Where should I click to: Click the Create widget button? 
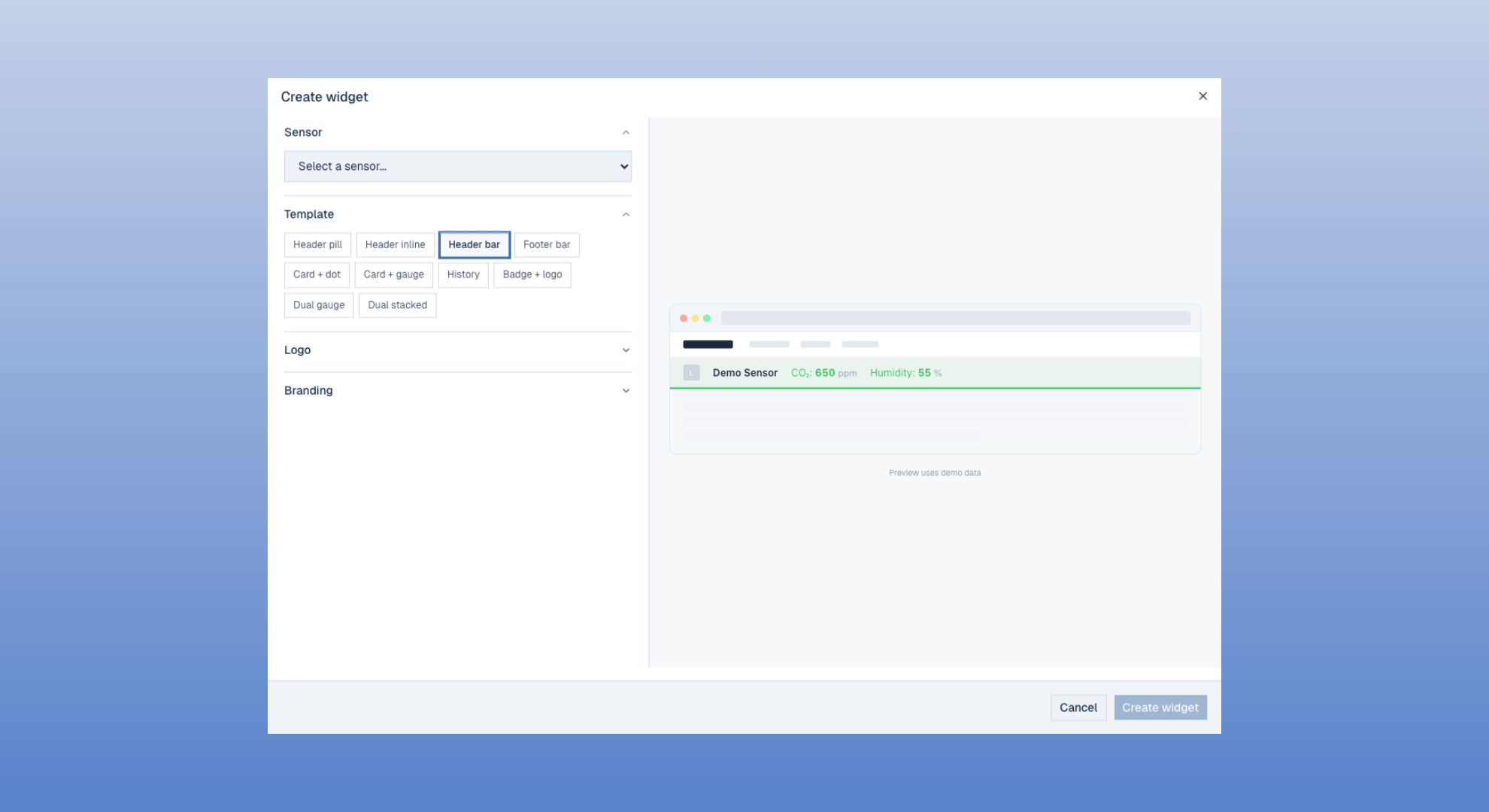point(1160,707)
